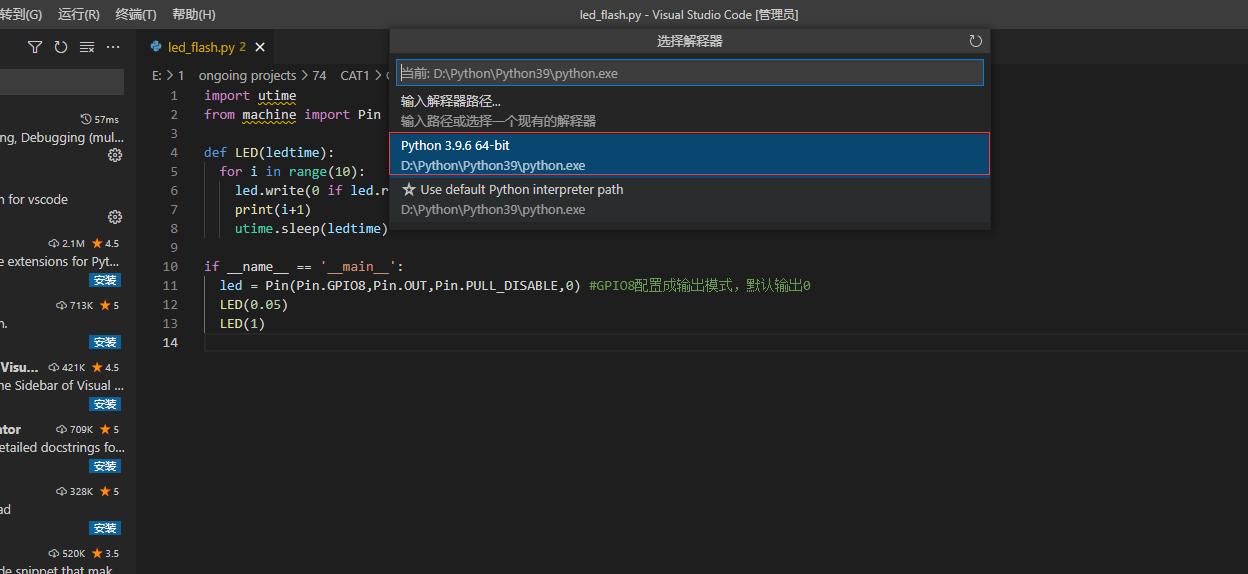Click 'LED(1)' on line 13
The height and width of the screenshot is (574, 1248).
coord(242,324)
